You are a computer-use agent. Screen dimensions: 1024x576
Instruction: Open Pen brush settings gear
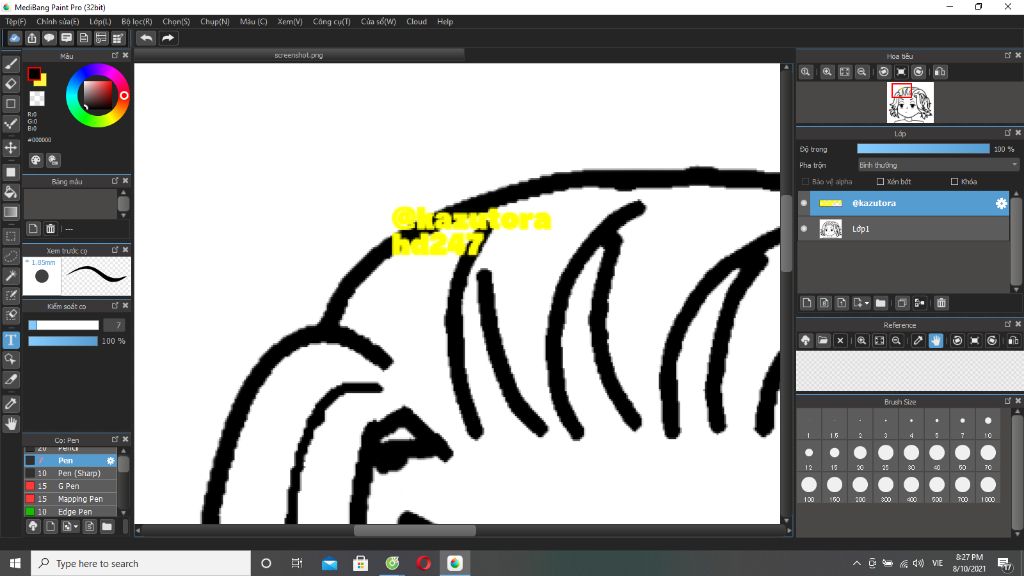point(110,460)
